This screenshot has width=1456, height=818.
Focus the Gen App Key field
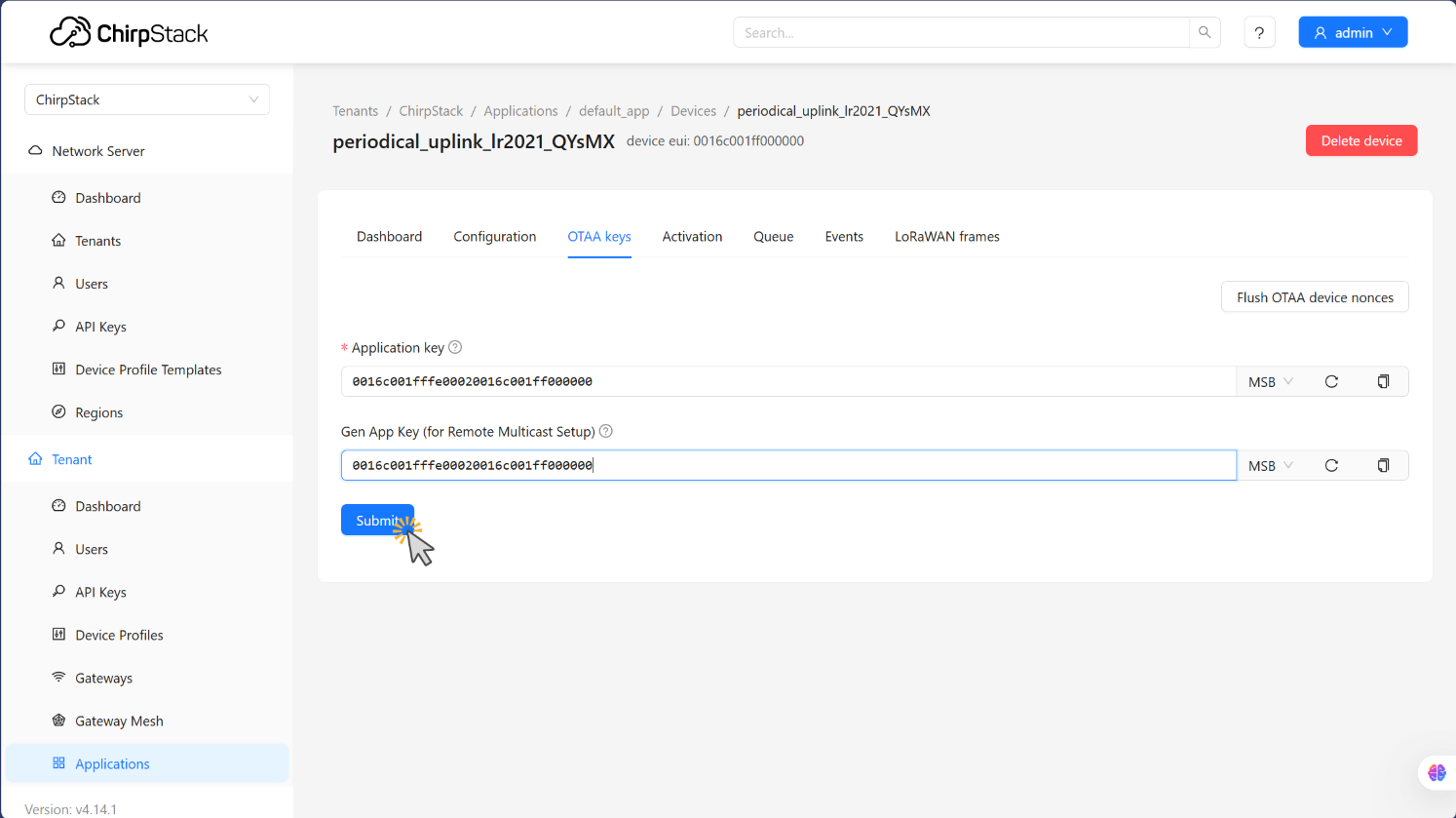pos(788,465)
